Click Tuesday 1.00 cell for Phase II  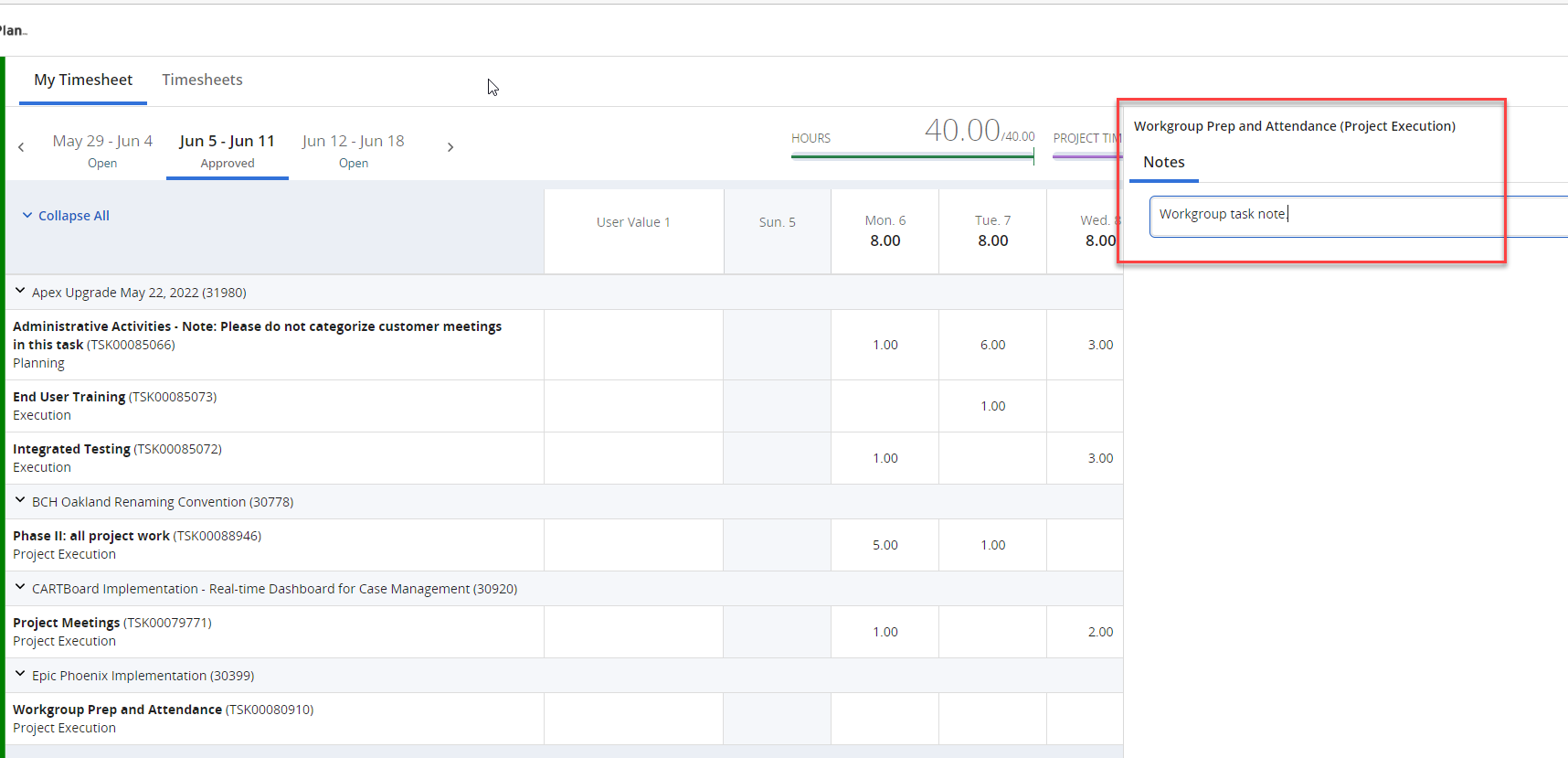(x=992, y=545)
